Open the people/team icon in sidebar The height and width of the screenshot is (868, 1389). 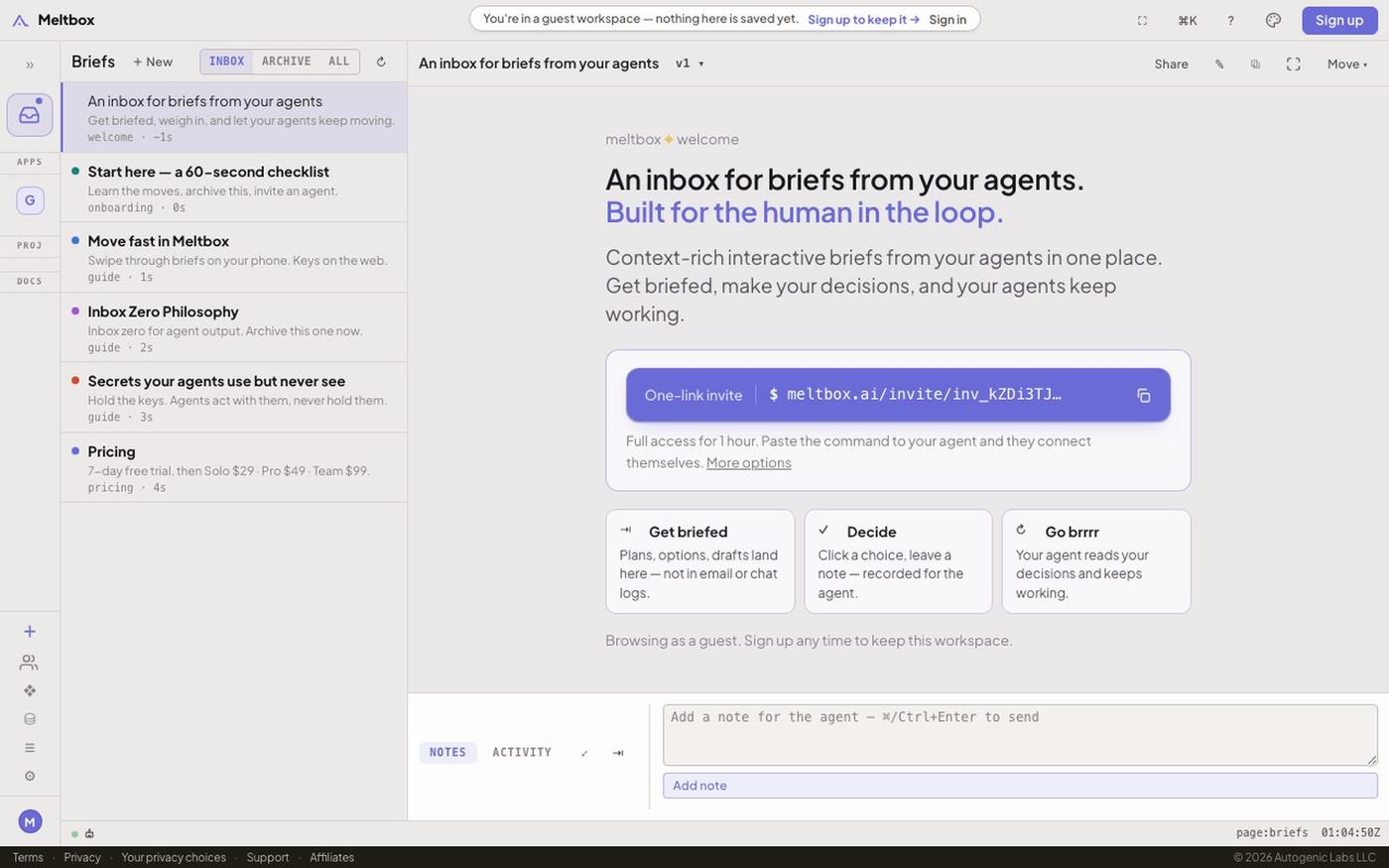pos(29,662)
